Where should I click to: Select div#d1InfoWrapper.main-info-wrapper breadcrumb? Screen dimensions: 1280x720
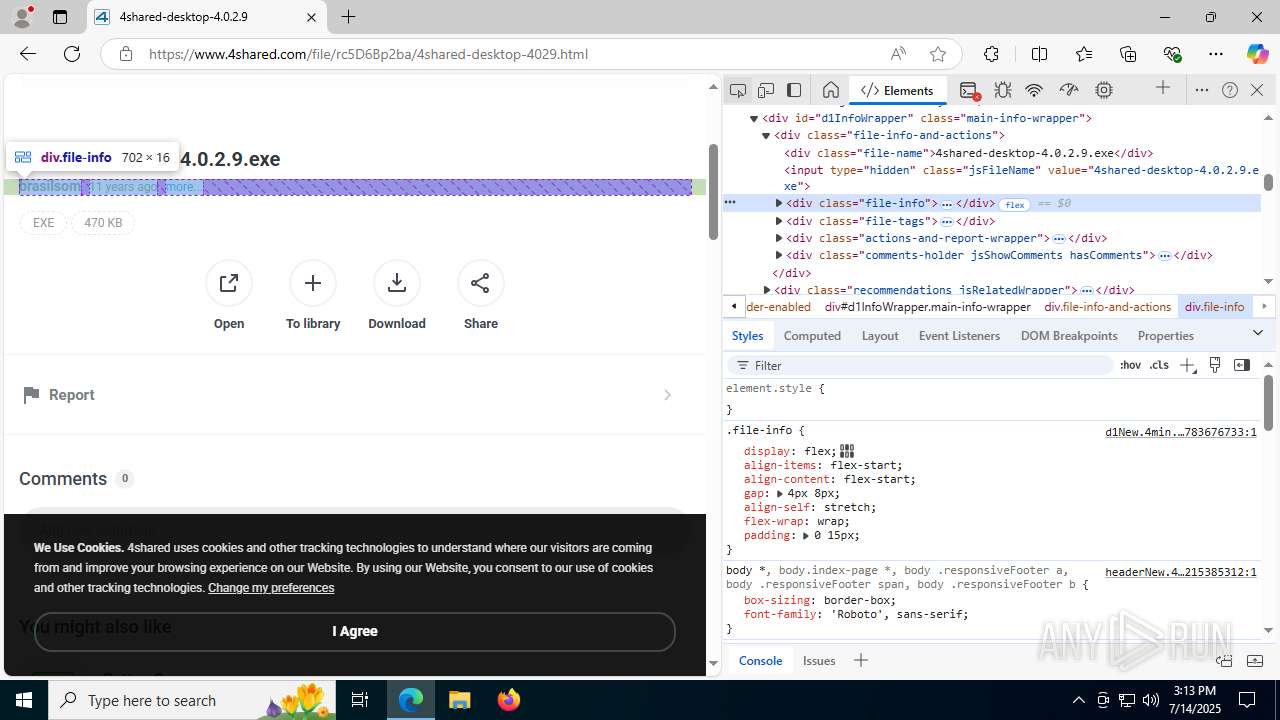tap(927, 307)
